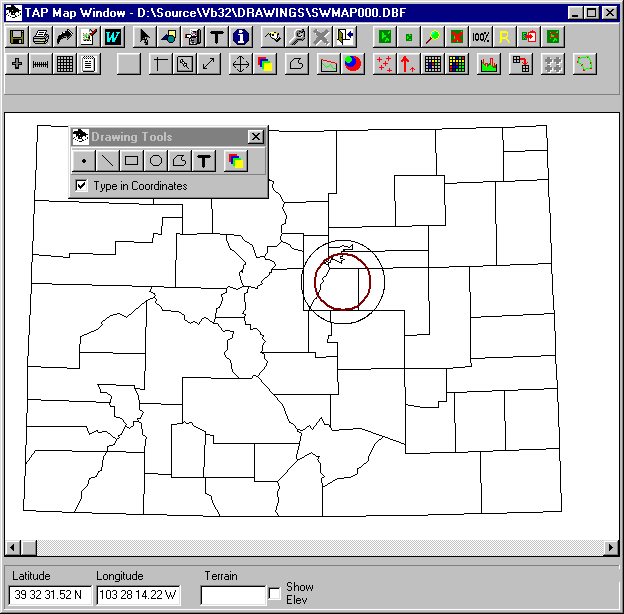Click the black grid icon in second toolbar row
The height and width of the screenshot is (614, 624).
coord(65,64)
